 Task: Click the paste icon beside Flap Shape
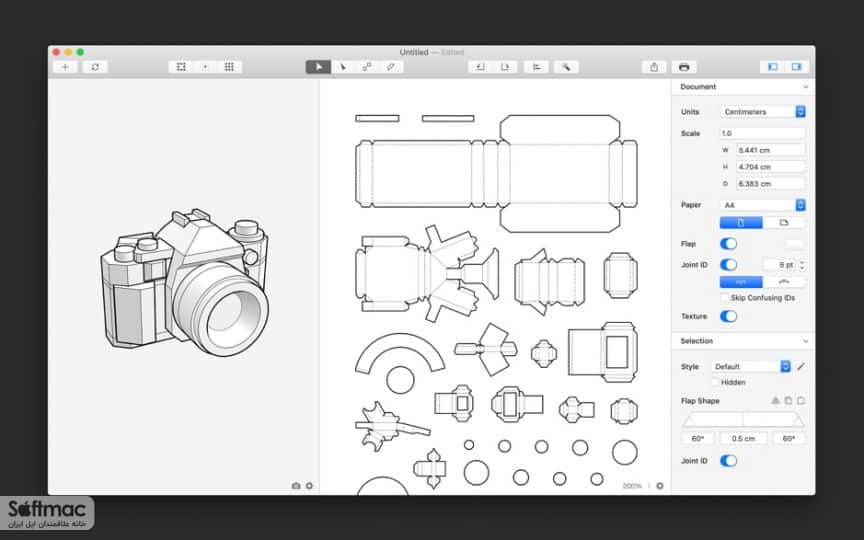point(801,401)
